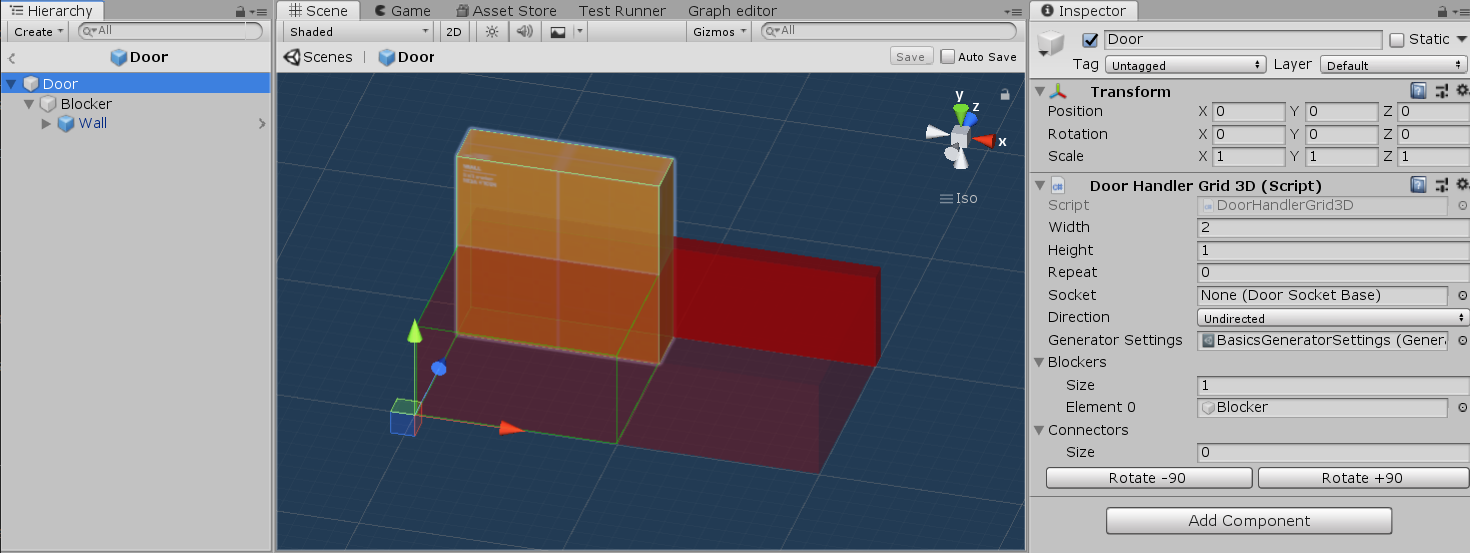Toggle 2D scene view mode

pyautogui.click(x=454, y=32)
